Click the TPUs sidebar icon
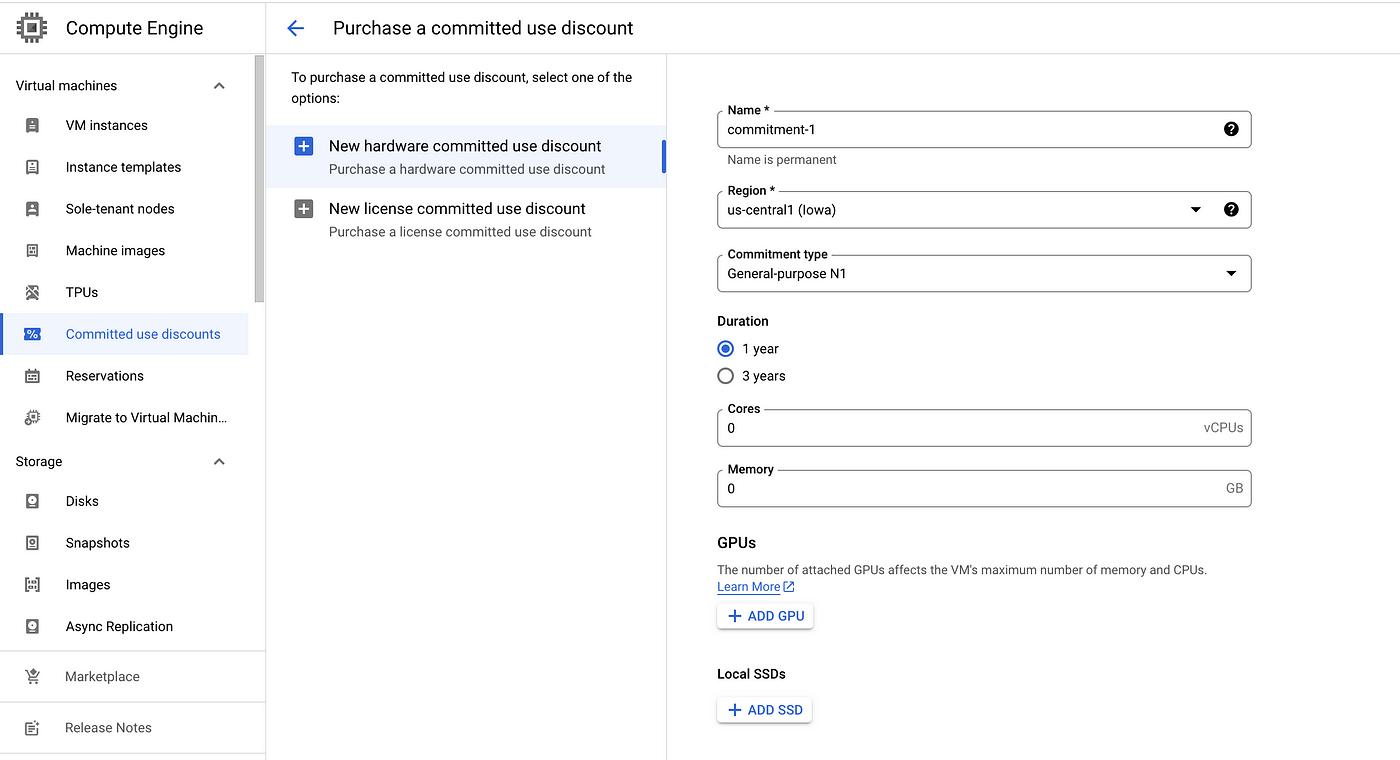 point(32,292)
